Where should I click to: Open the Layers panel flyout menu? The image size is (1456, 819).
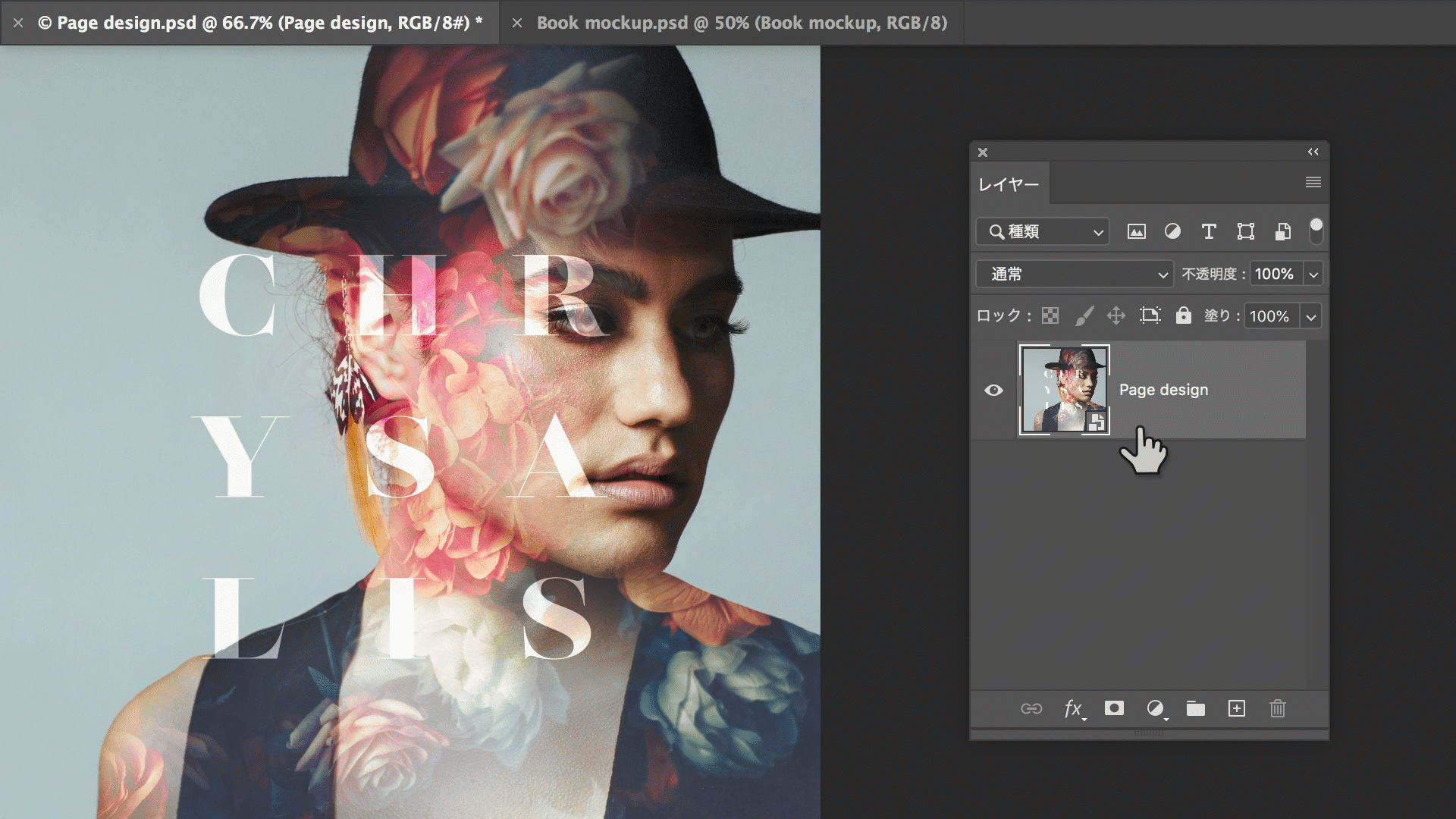(x=1313, y=183)
